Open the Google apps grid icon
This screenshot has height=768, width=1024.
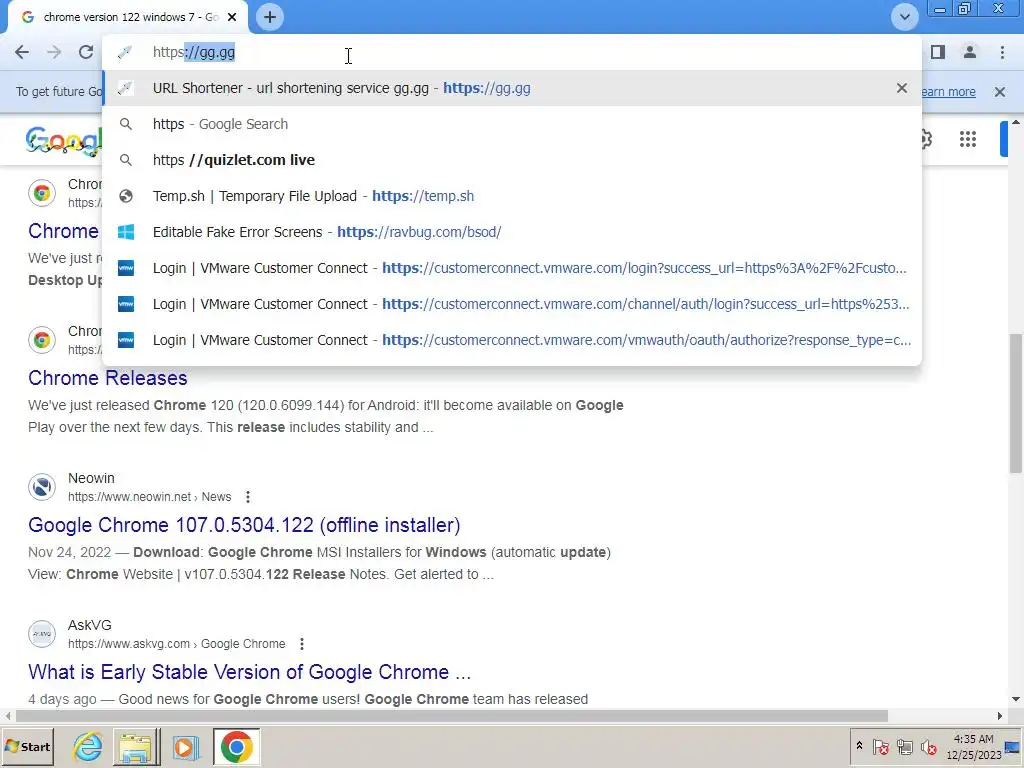pyautogui.click(x=968, y=138)
